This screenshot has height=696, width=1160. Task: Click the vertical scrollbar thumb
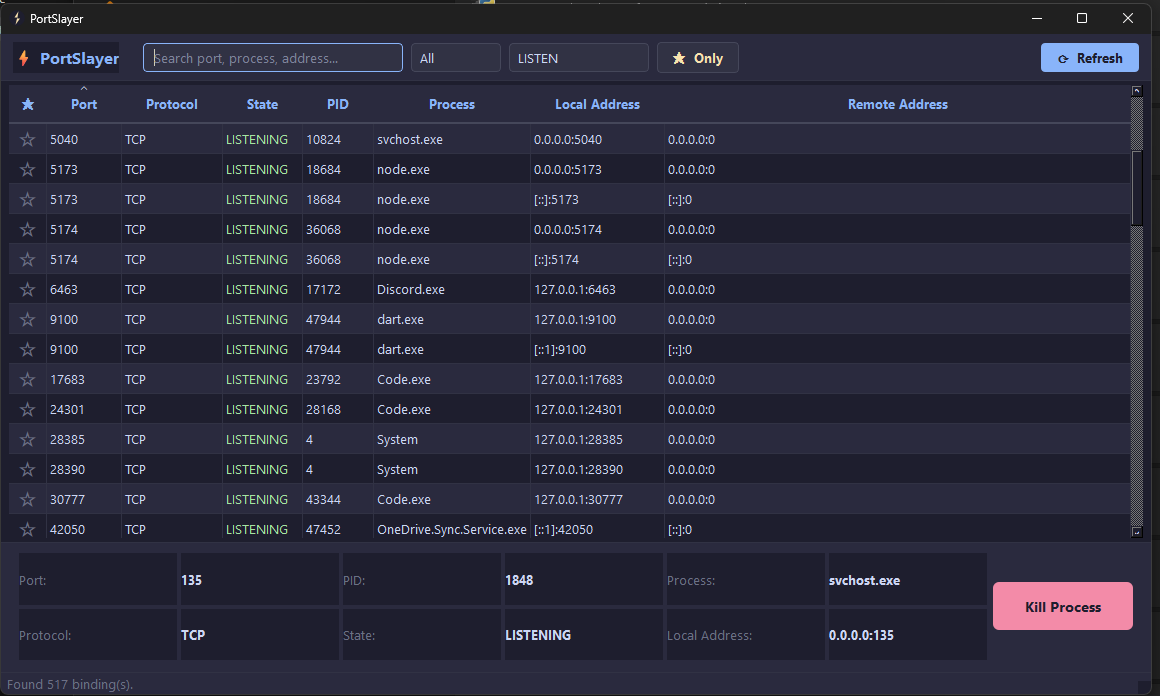tap(1136, 188)
